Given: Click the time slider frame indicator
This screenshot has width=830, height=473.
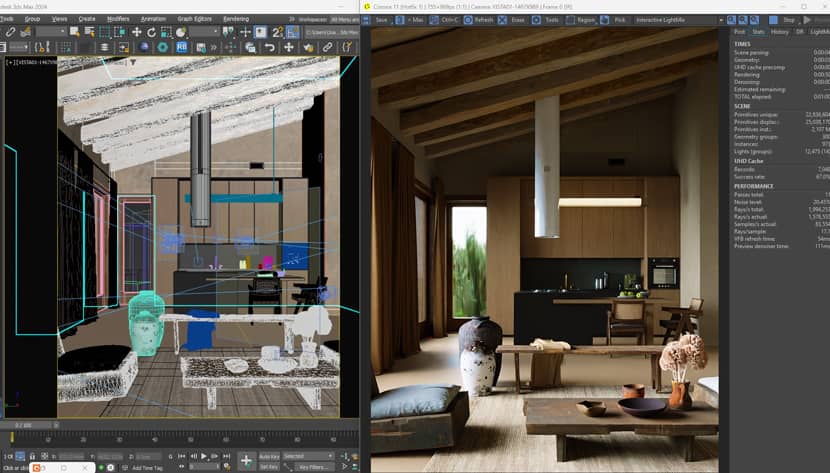Looking at the screenshot, I should pos(26,425).
